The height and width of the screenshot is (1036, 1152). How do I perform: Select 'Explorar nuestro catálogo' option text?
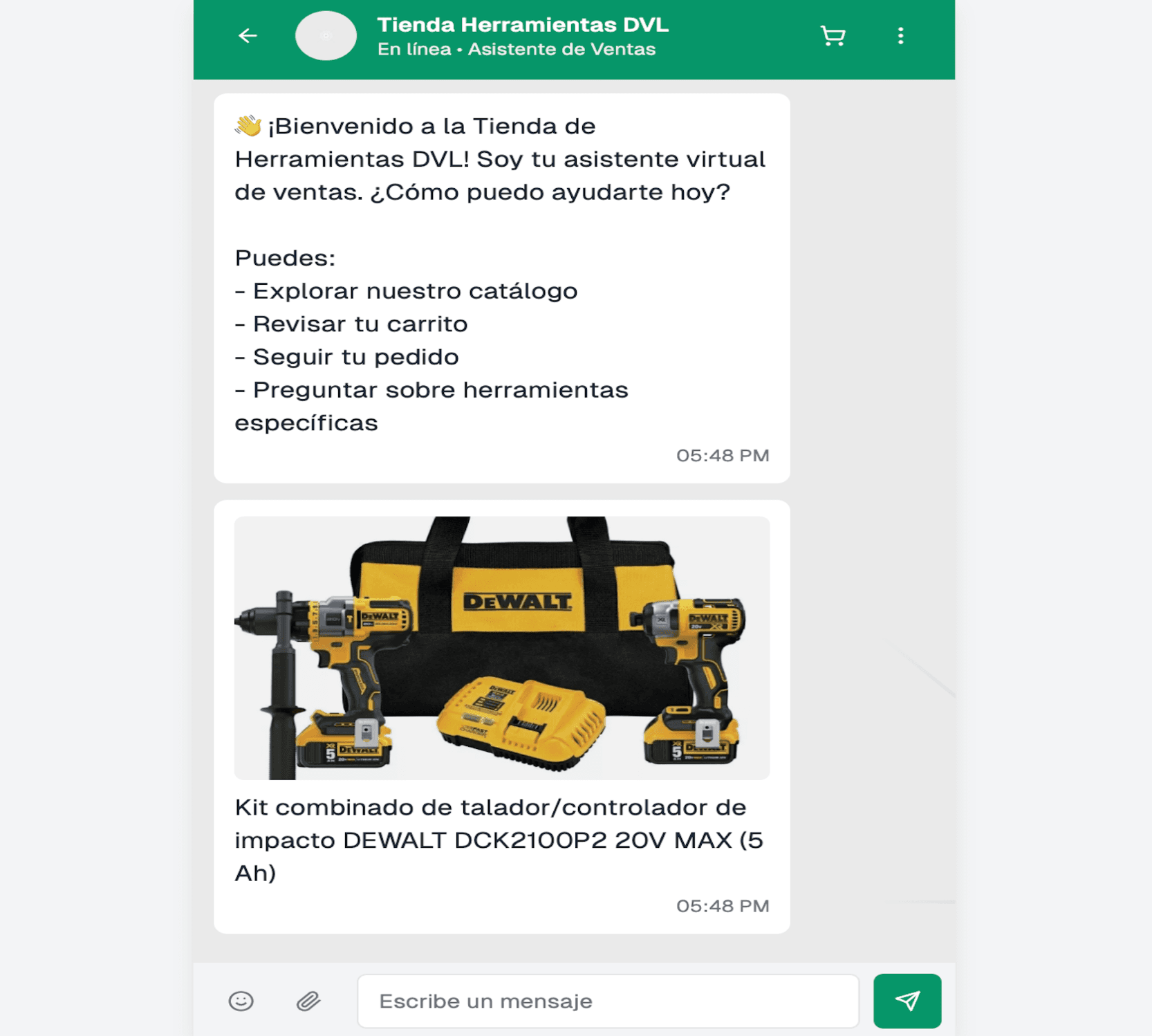pos(414,291)
